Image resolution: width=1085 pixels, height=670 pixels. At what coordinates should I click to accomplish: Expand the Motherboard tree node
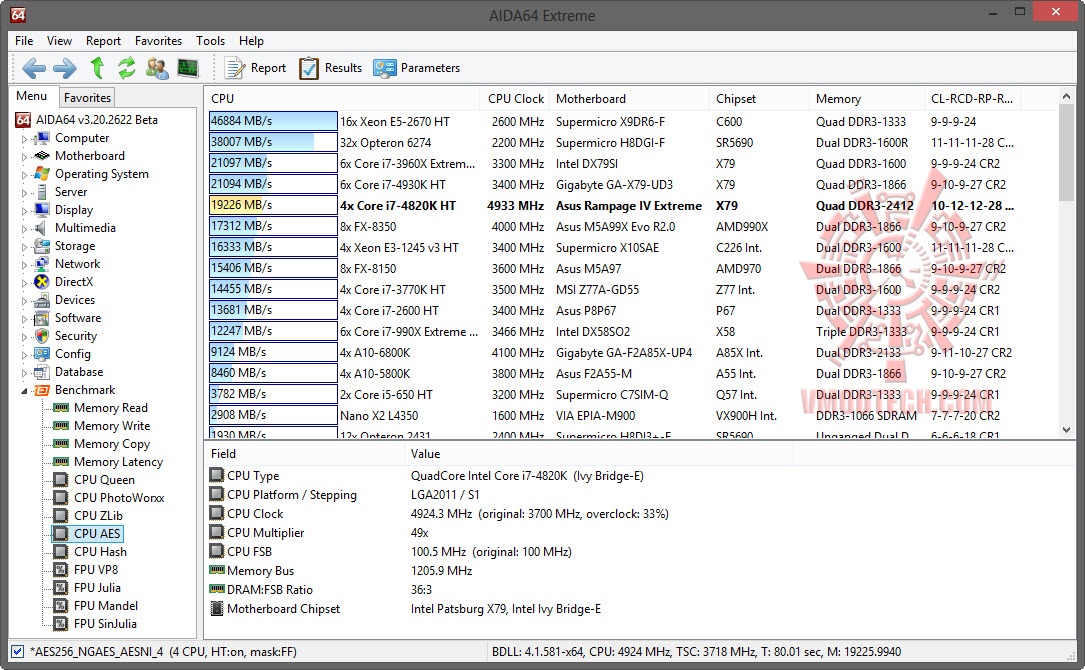click(24, 157)
